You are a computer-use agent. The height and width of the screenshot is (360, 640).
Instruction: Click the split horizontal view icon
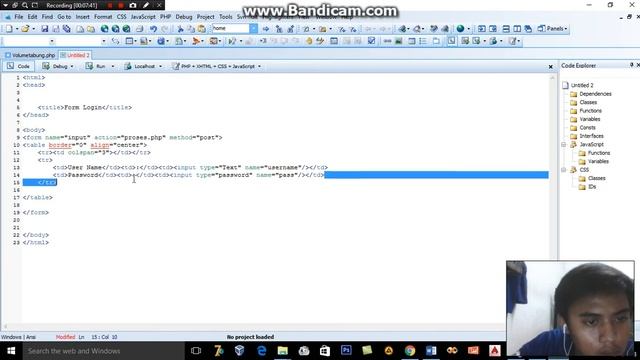pyautogui.click(x=506, y=29)
